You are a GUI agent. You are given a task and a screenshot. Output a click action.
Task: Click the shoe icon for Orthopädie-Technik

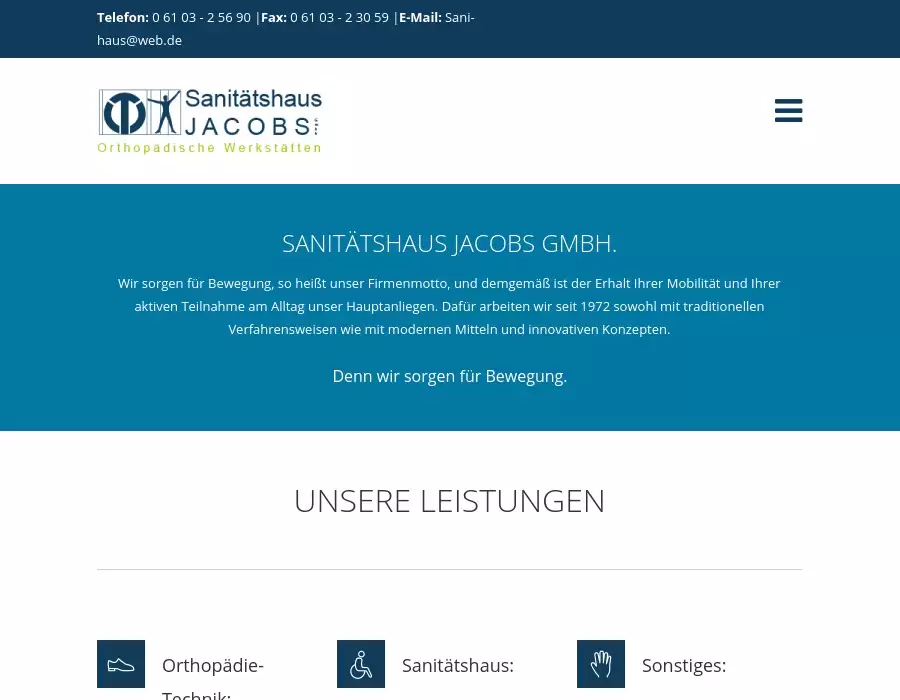click(121, 664)
